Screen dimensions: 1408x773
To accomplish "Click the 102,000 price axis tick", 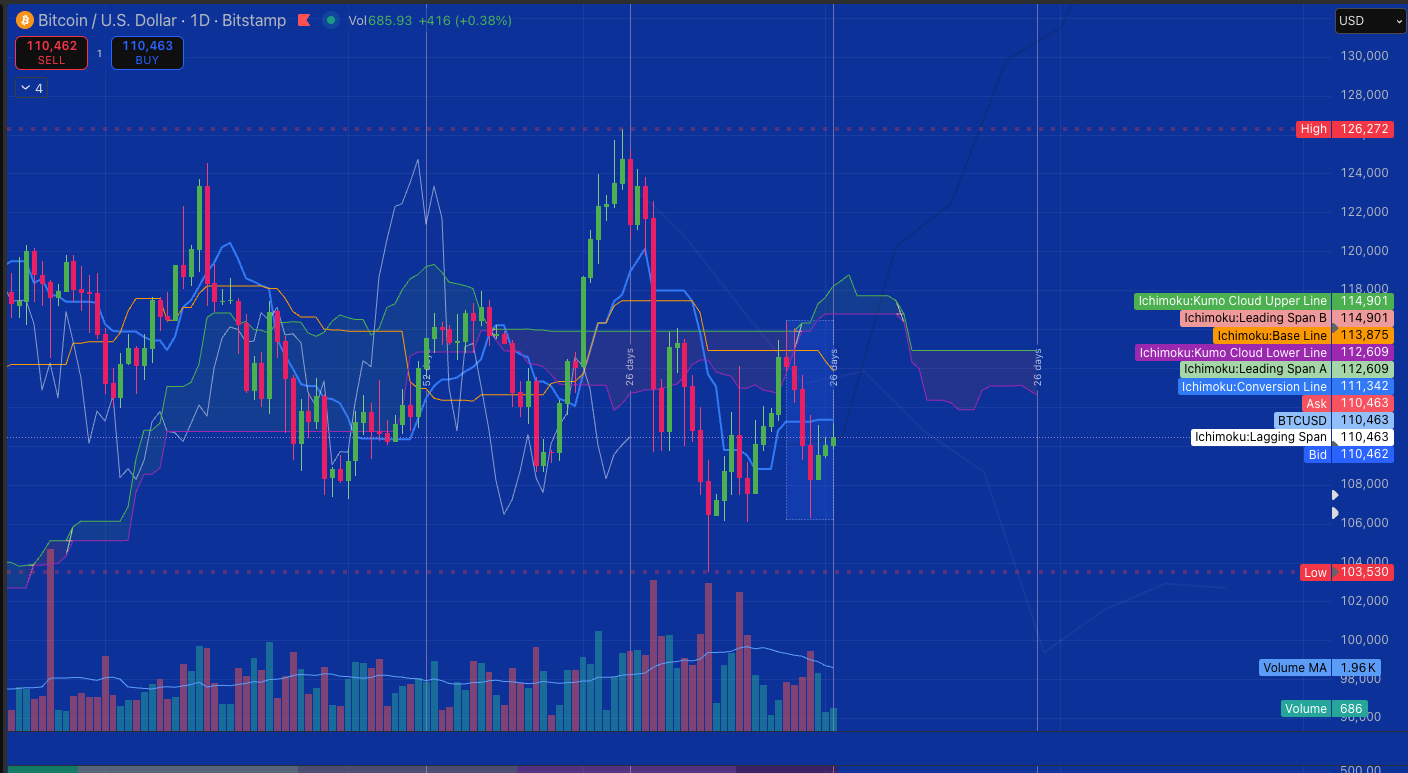I will [1364, 601].
